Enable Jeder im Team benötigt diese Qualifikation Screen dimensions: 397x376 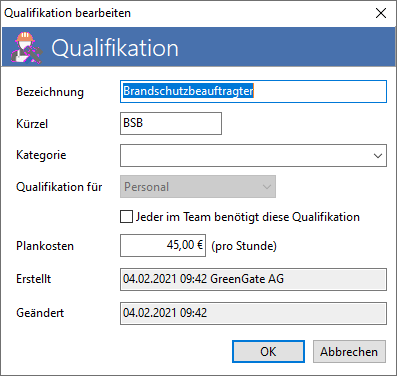pos(126,217)
